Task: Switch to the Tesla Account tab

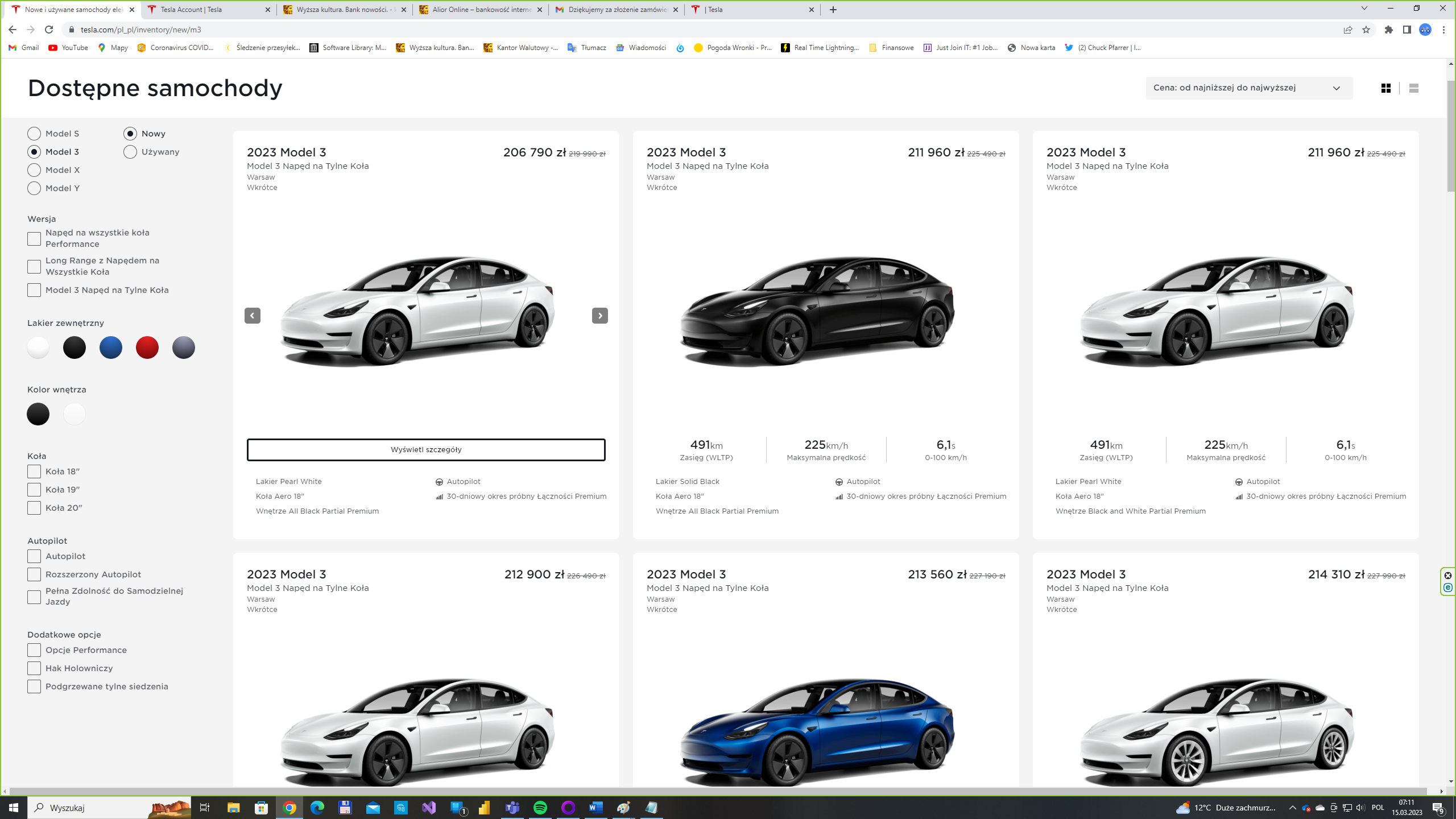Action: (x=208, y=10)
